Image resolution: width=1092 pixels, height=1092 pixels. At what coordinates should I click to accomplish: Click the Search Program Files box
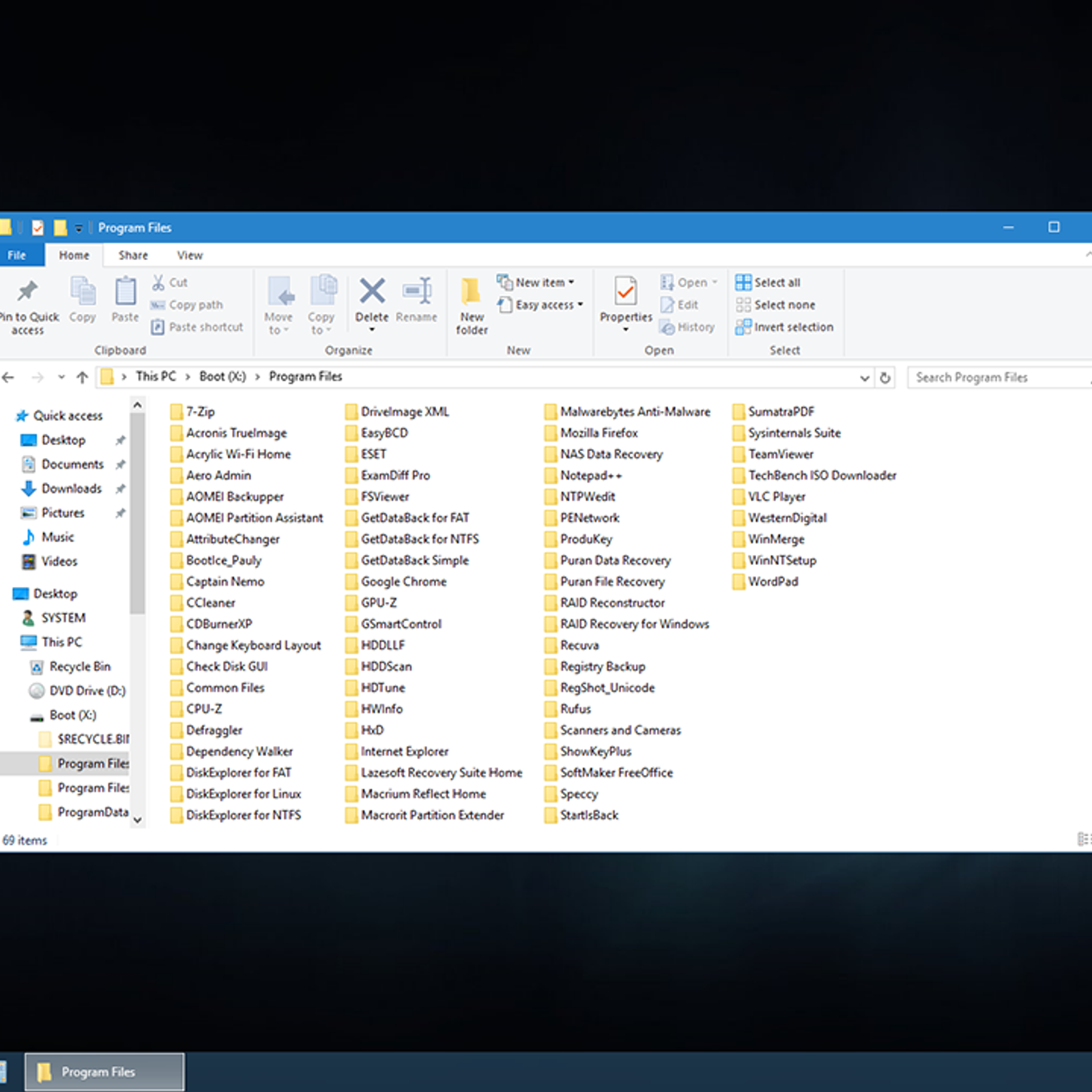[999, 377]
